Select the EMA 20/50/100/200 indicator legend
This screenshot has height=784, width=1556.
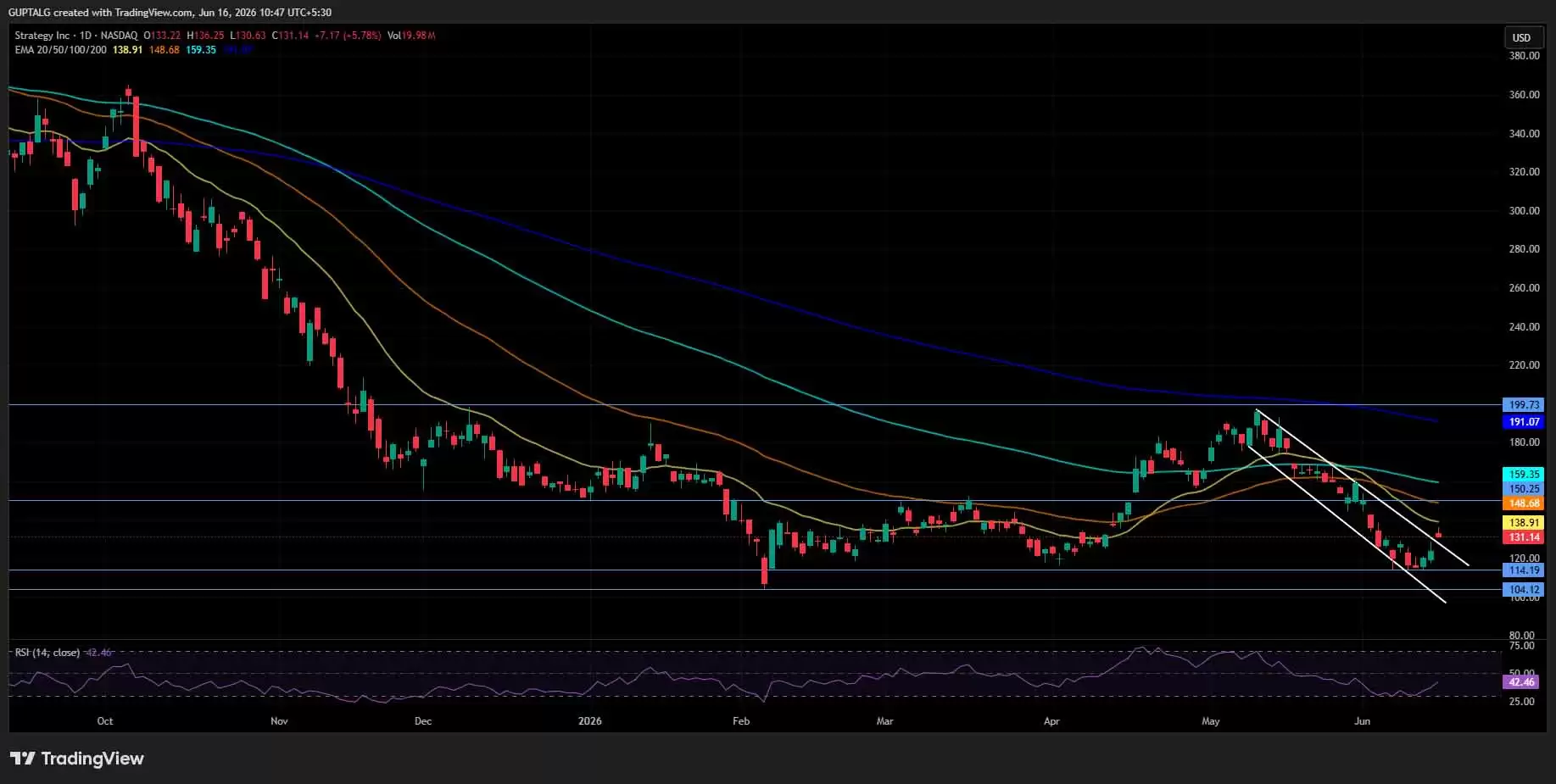(x=61, y=50)
